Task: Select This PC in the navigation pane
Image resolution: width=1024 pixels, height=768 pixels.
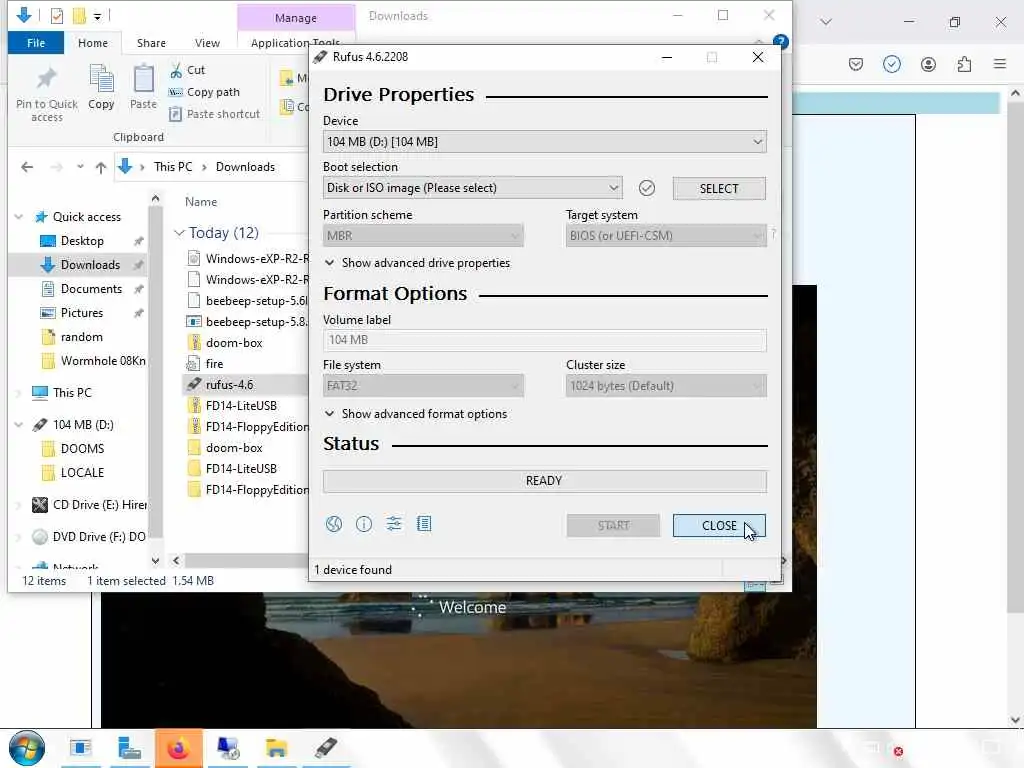Action: click(72, 392)
